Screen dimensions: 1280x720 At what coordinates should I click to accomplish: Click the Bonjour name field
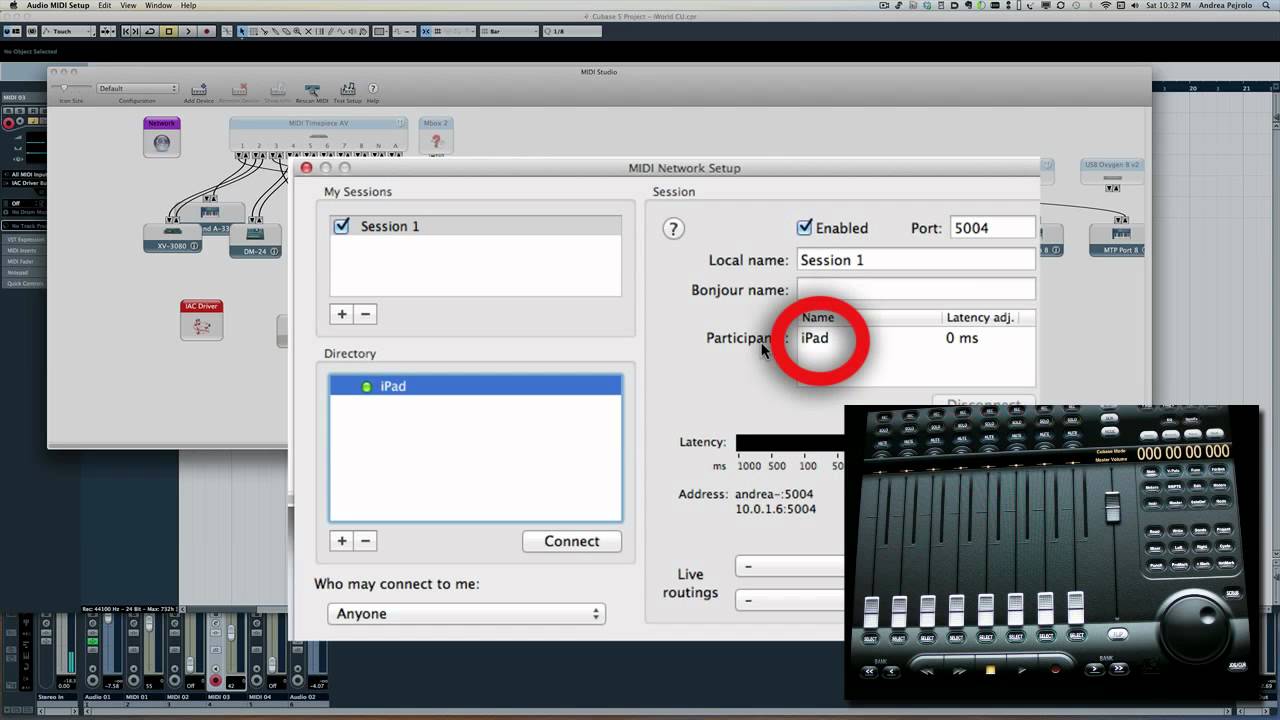(x=916, y=290)
